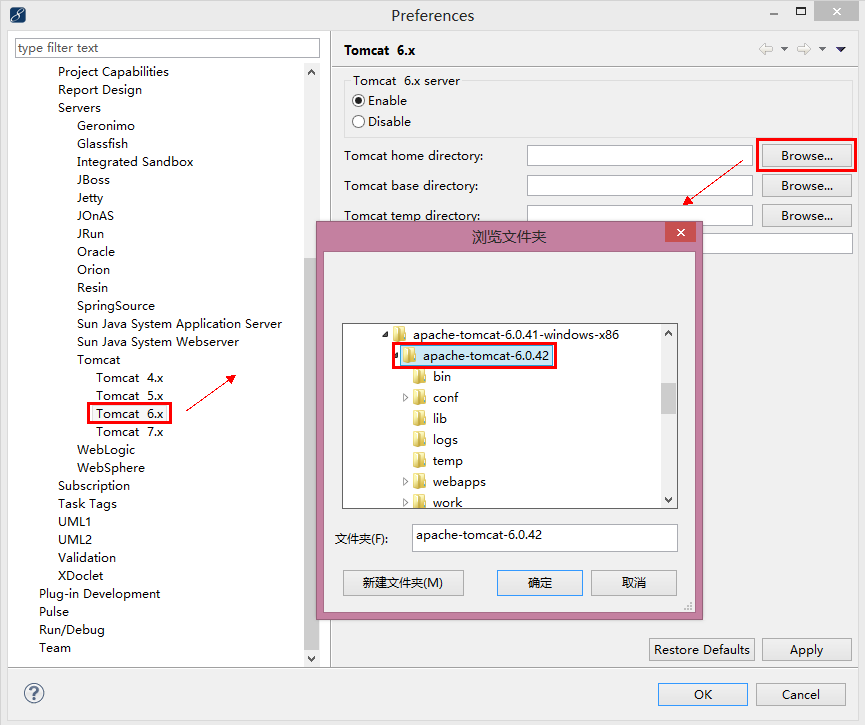Click the preferences tree scrollbar down arrow

click(311, 659)
